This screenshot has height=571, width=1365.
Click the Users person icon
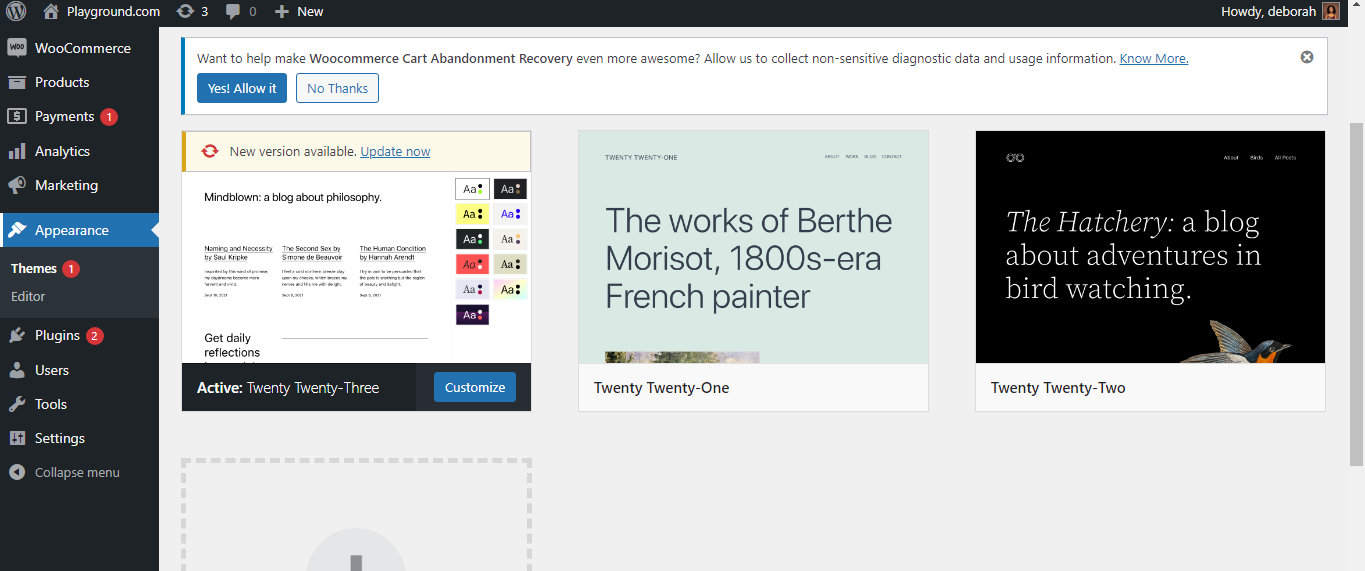click(x=17, y=370)
